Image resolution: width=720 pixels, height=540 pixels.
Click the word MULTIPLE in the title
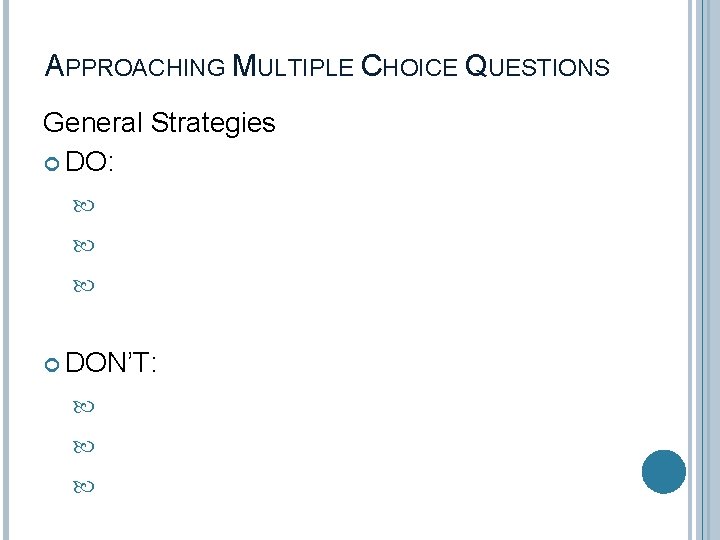pos(292,67)
